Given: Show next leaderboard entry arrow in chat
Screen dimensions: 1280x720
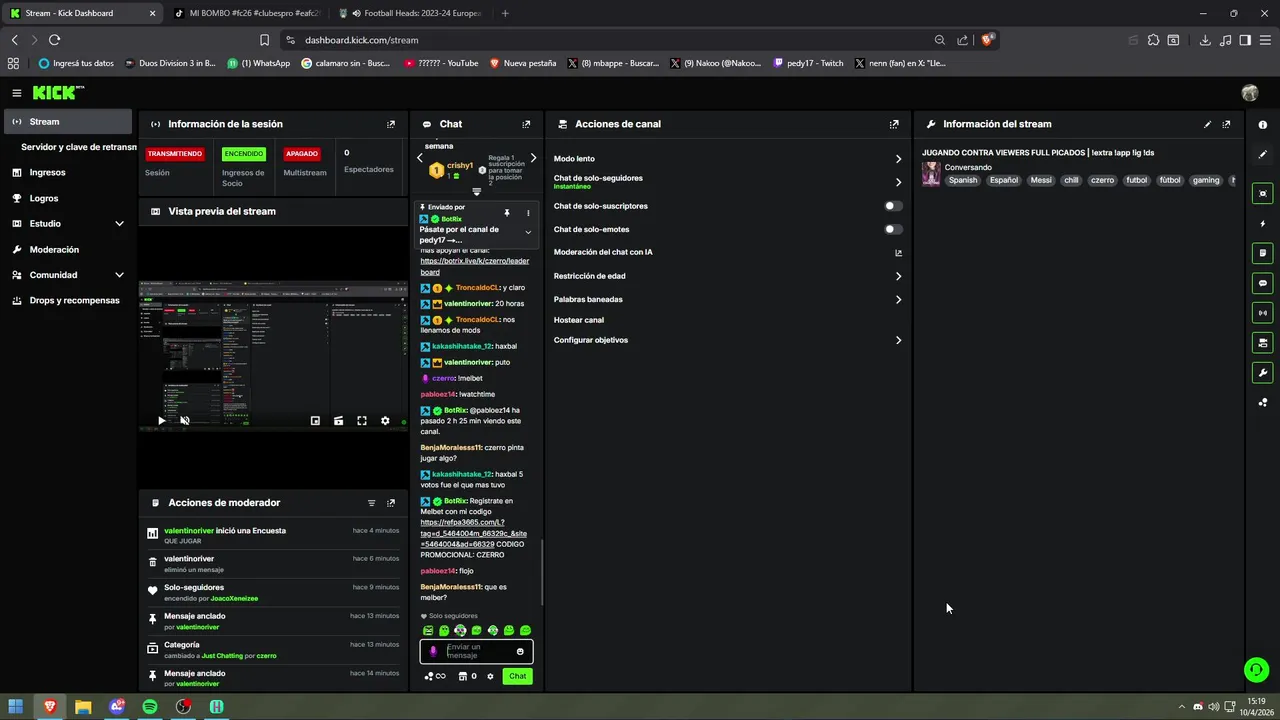Looking at the screenshot, I should pyautogui.click(x=533, y=158).
